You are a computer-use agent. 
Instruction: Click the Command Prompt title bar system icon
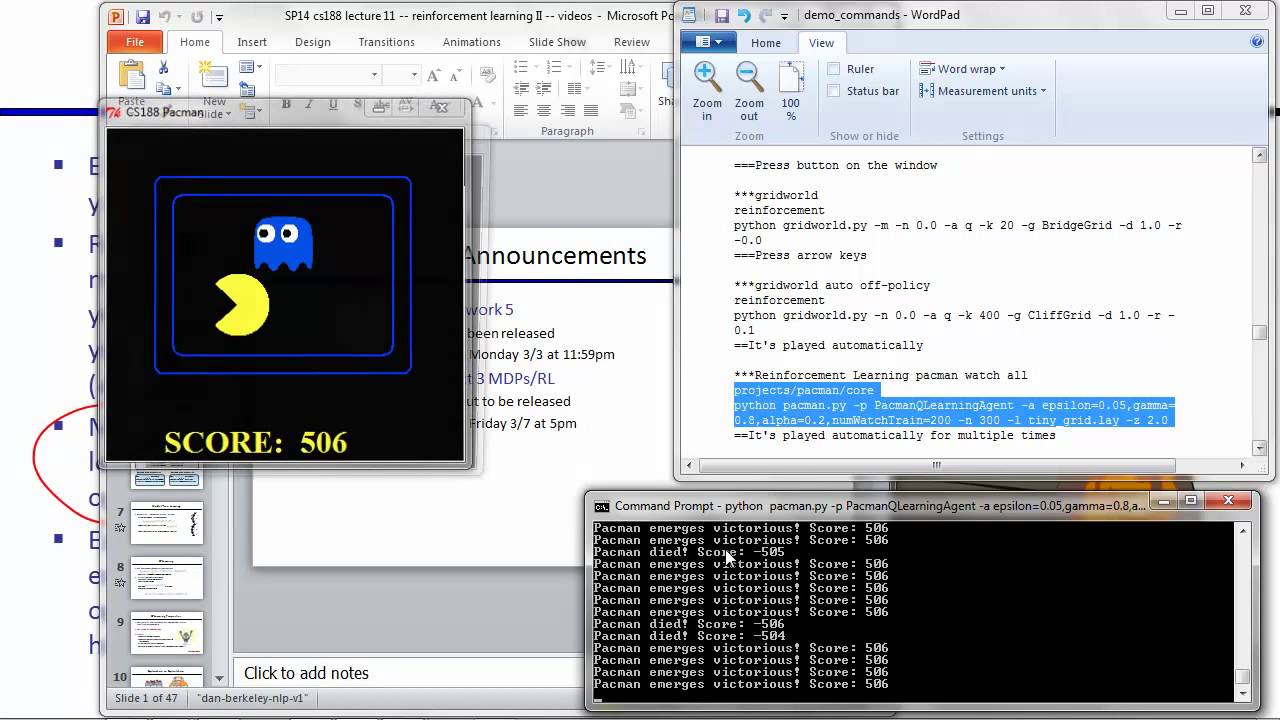tap(601, 506)
